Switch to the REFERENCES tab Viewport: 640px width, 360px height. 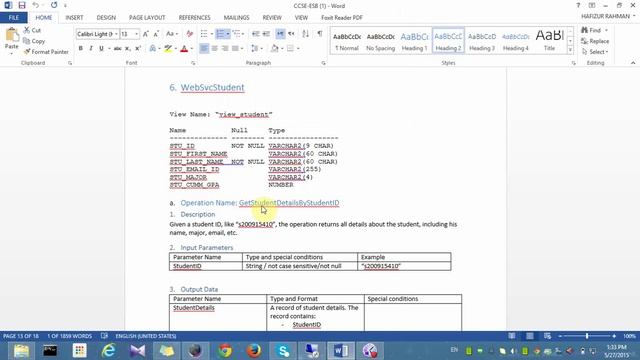pos(194,18)
